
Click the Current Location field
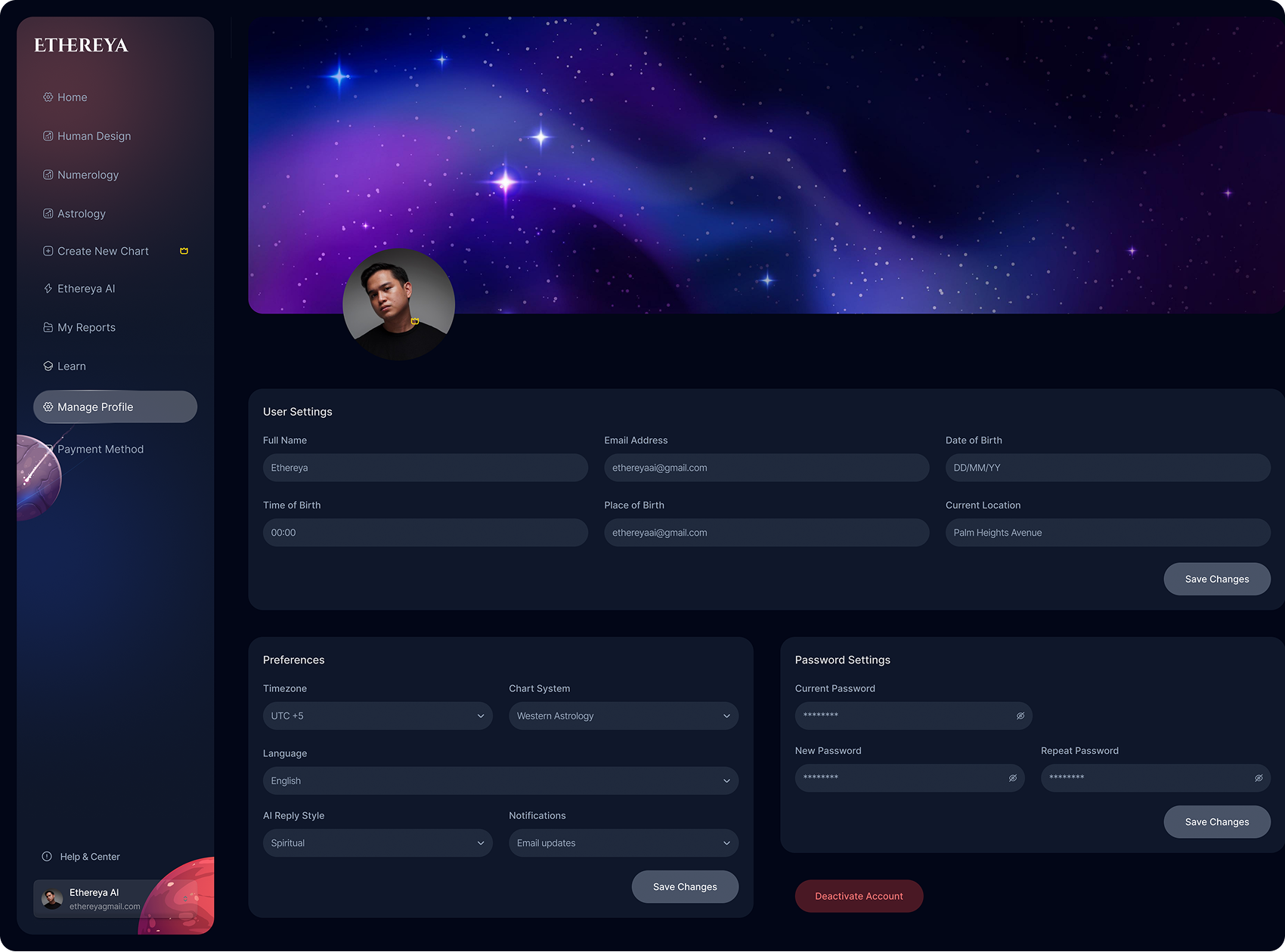(1108, 533)
